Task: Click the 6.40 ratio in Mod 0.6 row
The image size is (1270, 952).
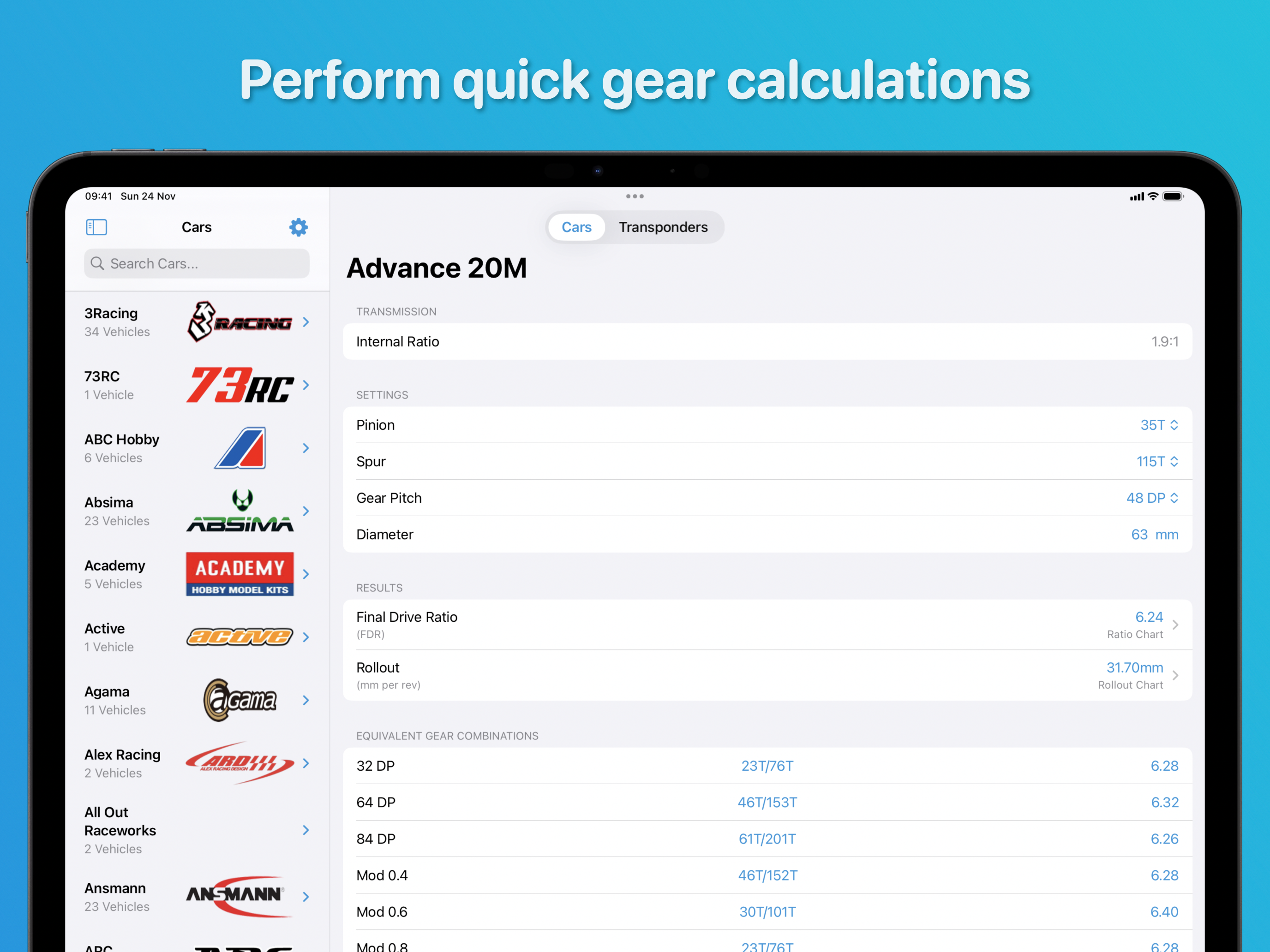Action: [1164, 912]
